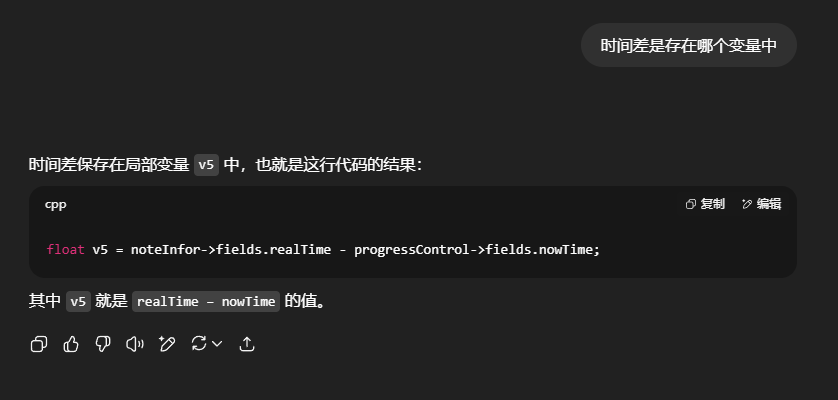Play the response aloud with the speaker icon
This screenshot has height=400, width=838.
click(x=135, y=344)
